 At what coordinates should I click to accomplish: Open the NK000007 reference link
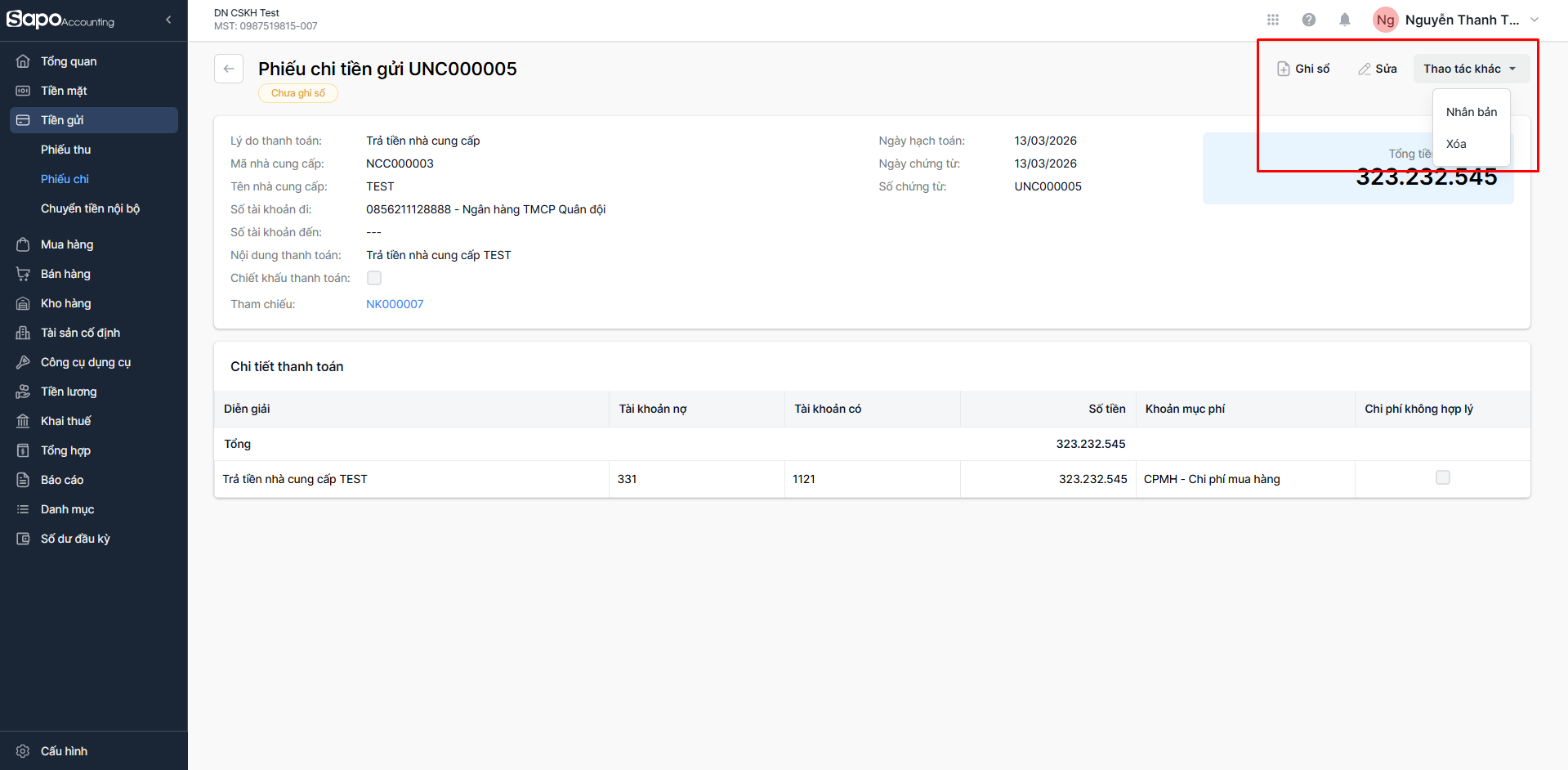point(395,304)
